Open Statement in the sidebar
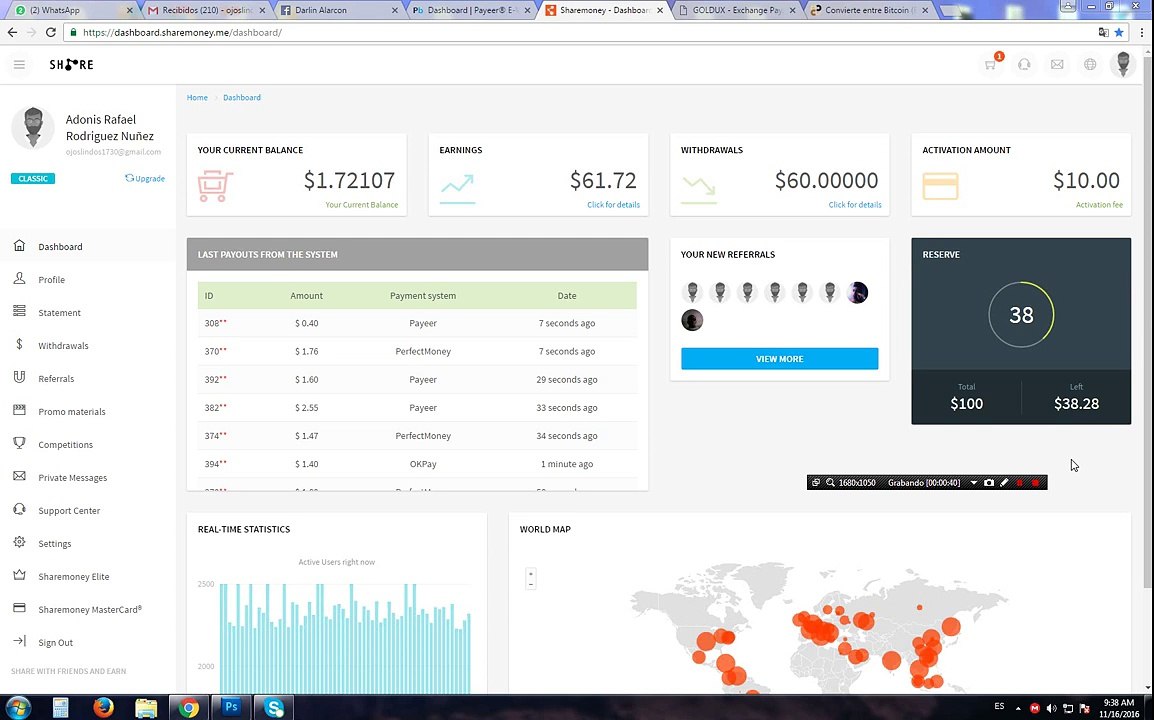Image resolution: width=1154 pixels, height=720 pixels. click(x=60, y=313)
